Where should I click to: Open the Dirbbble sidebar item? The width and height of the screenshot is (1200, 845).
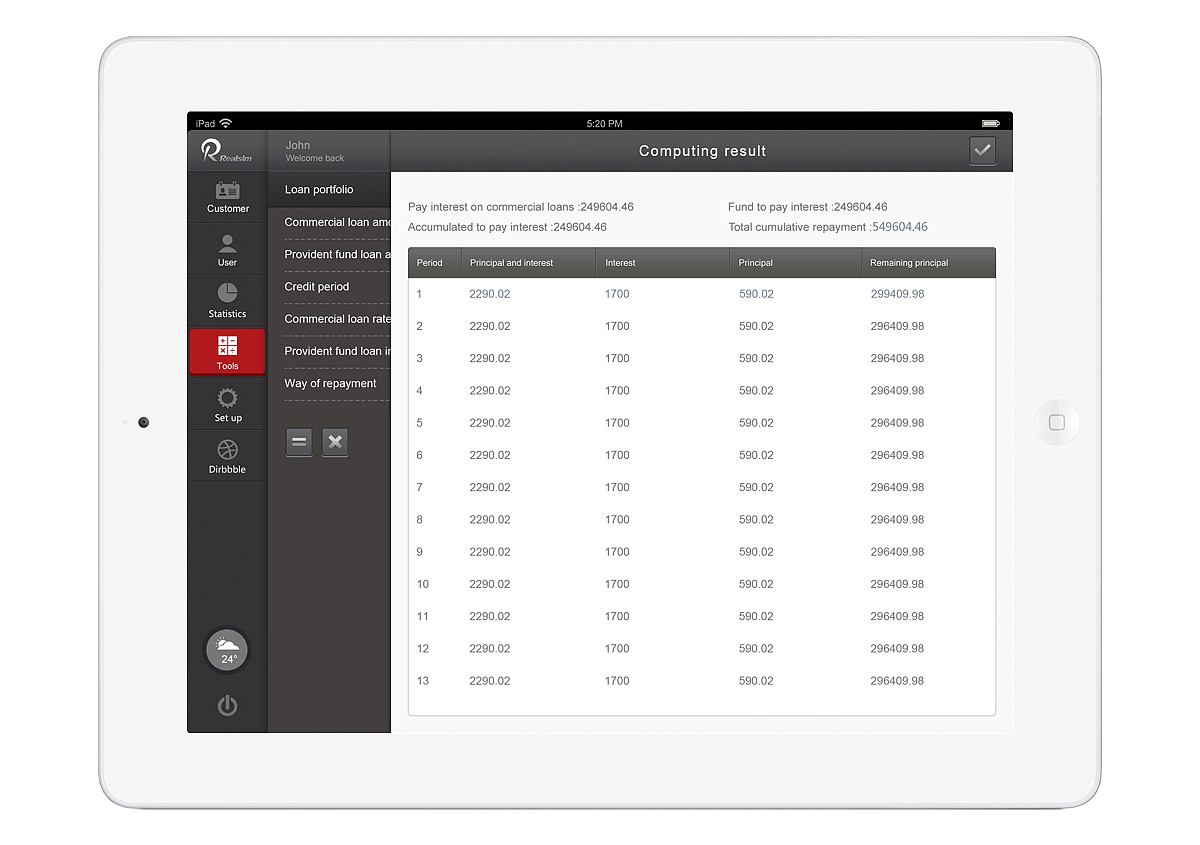227,456
